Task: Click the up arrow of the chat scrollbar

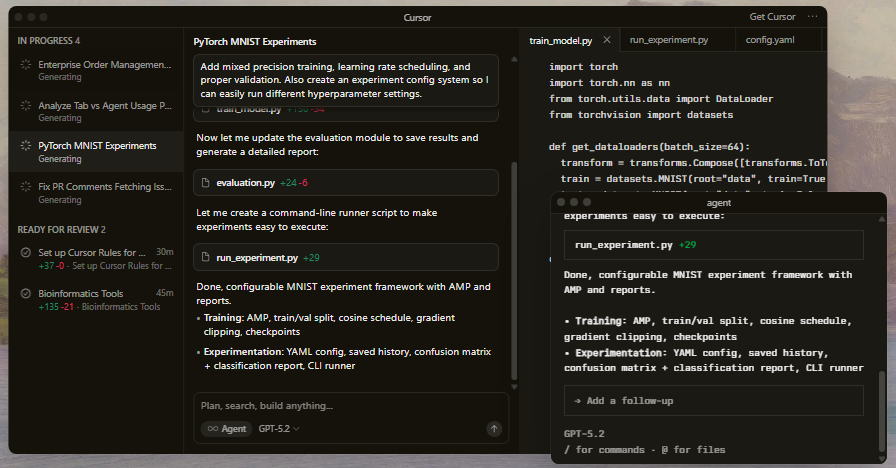Action: tap(514, 59)
